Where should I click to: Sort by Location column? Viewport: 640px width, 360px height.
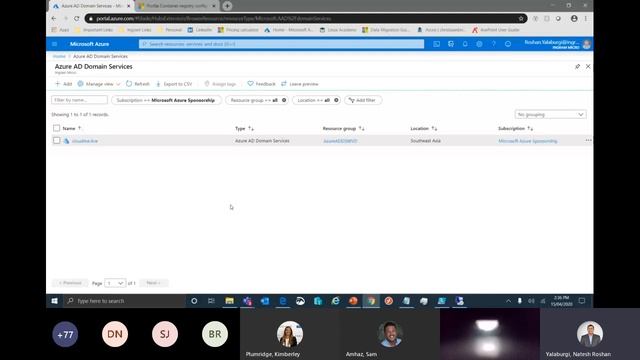coord(423,129)
